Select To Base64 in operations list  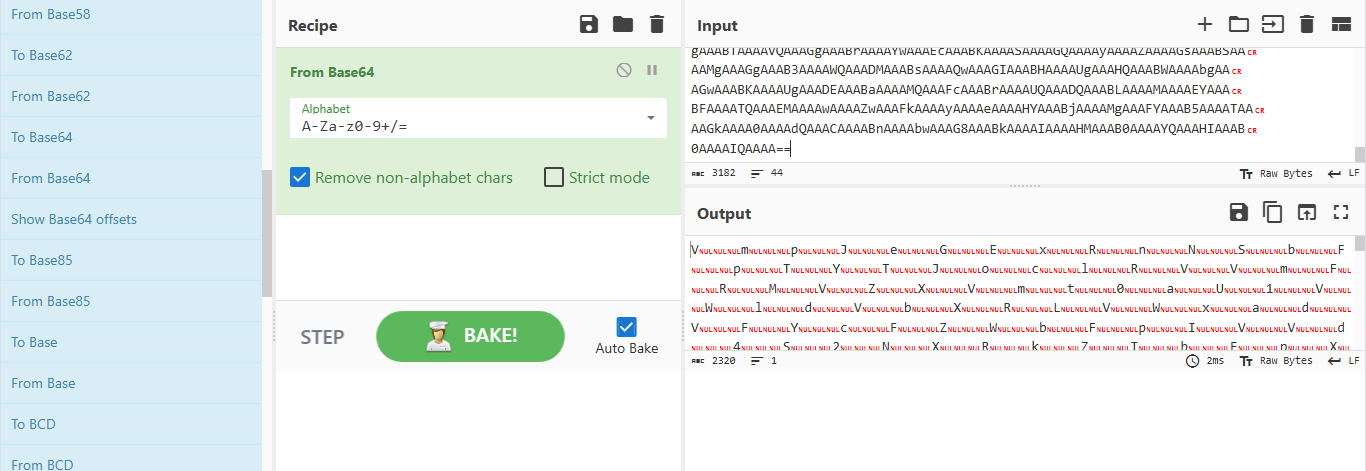coord(41,137)
